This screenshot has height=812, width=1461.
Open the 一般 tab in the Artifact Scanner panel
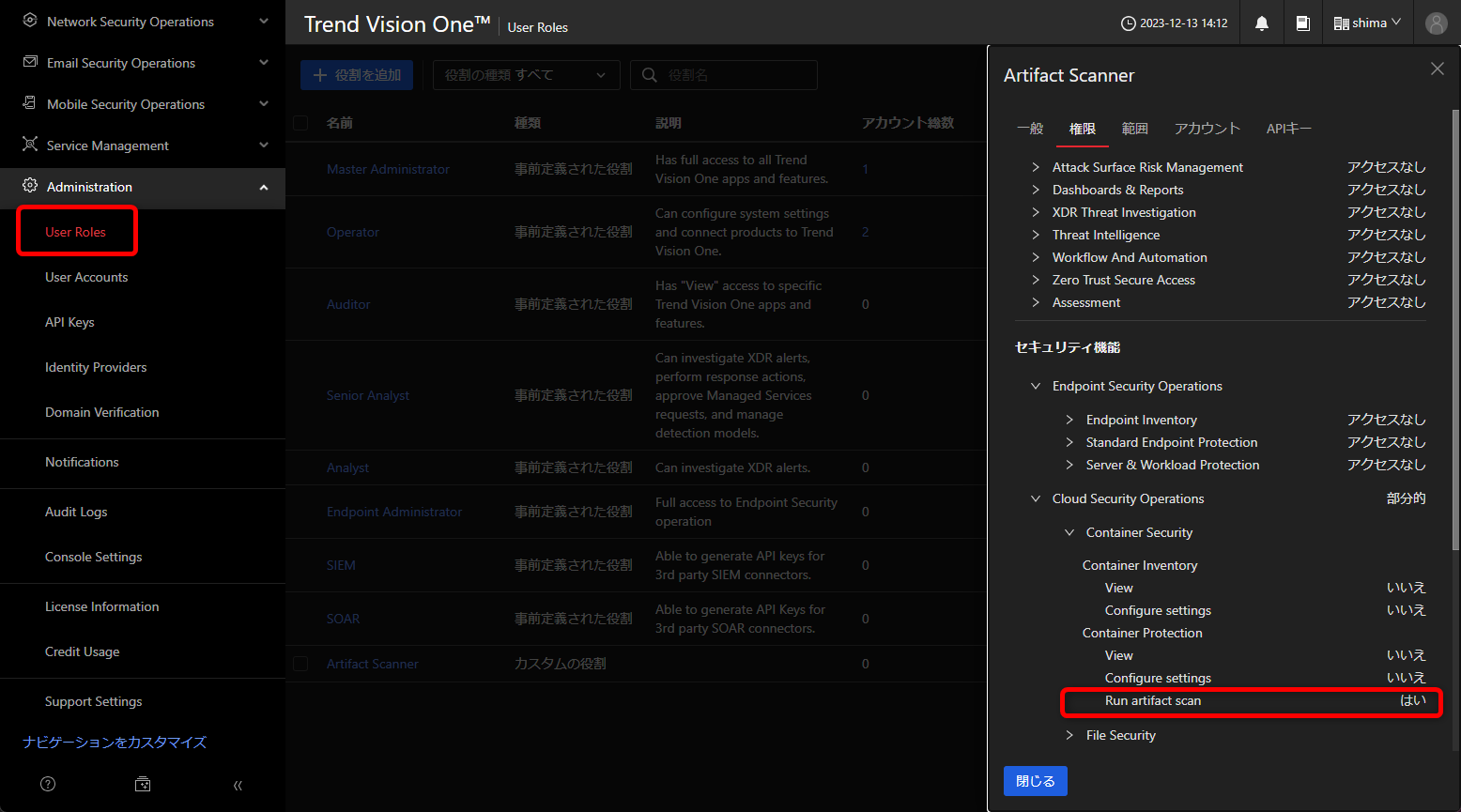pyautogui.click(x=1030, y=129)
